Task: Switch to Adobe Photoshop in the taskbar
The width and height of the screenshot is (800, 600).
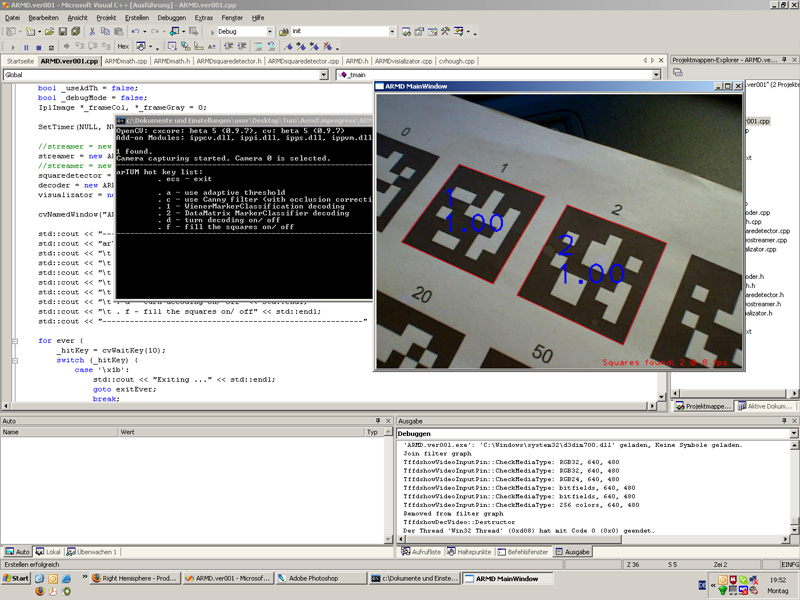Action: pyautogui.click(x=320, y=579)
